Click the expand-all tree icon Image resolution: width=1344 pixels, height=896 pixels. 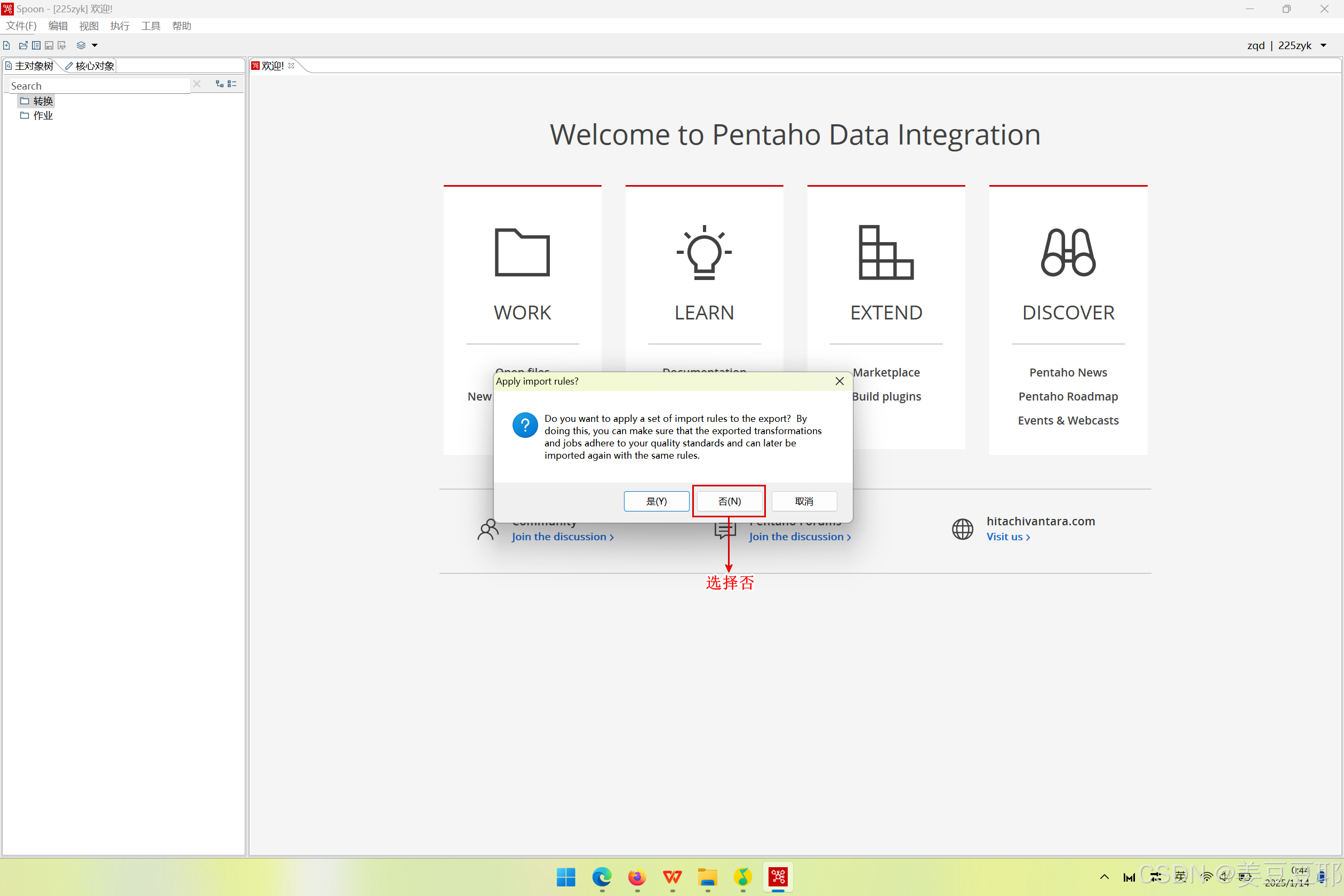pyautogui.click(x=219, y=84)
